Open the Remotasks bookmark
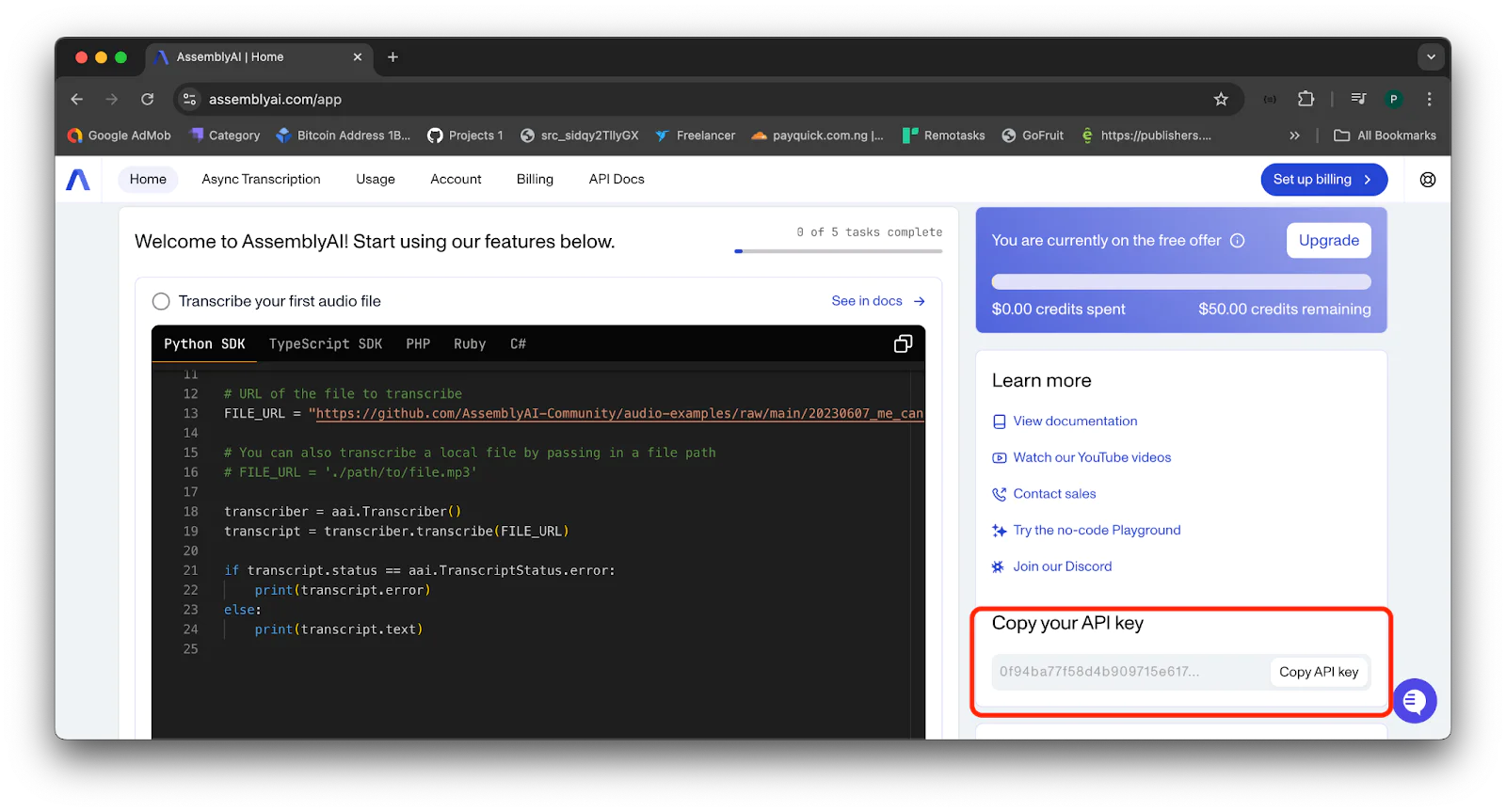This screenshot has width=1506, height=812. coord(943,135)
